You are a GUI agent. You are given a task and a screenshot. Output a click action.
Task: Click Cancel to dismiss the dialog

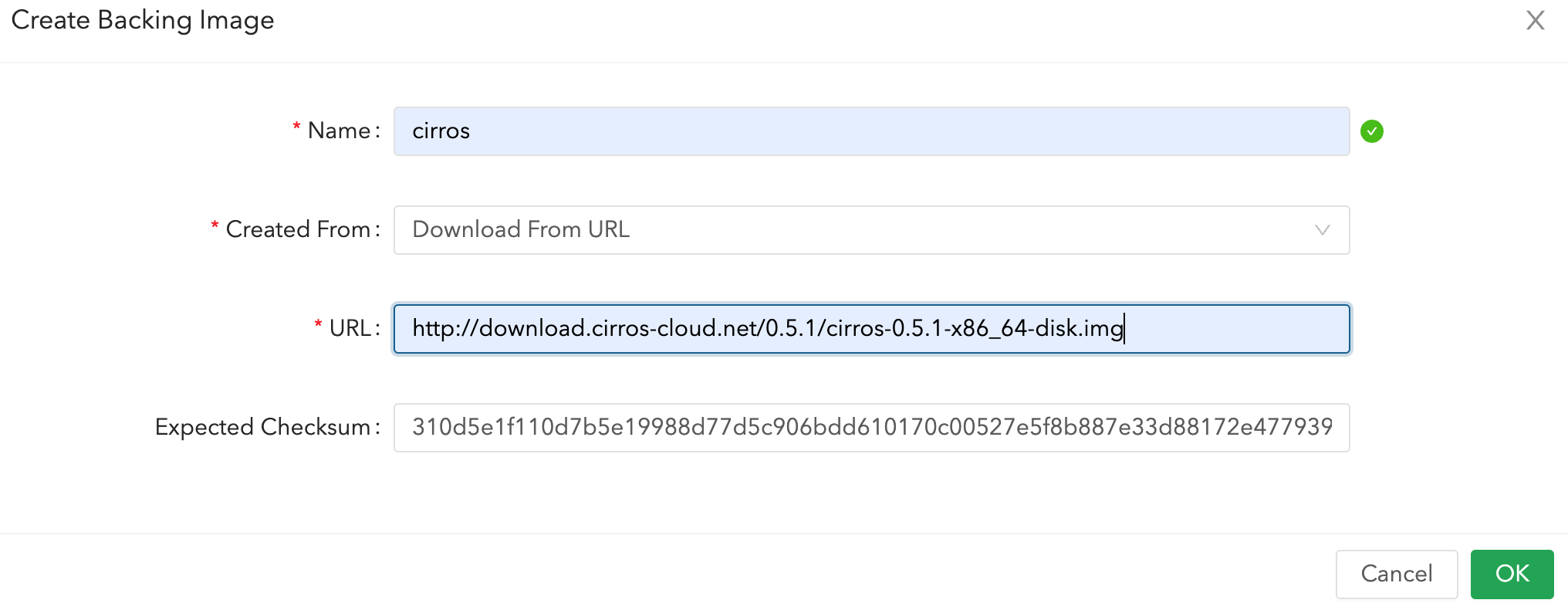tap(1395, 574)
